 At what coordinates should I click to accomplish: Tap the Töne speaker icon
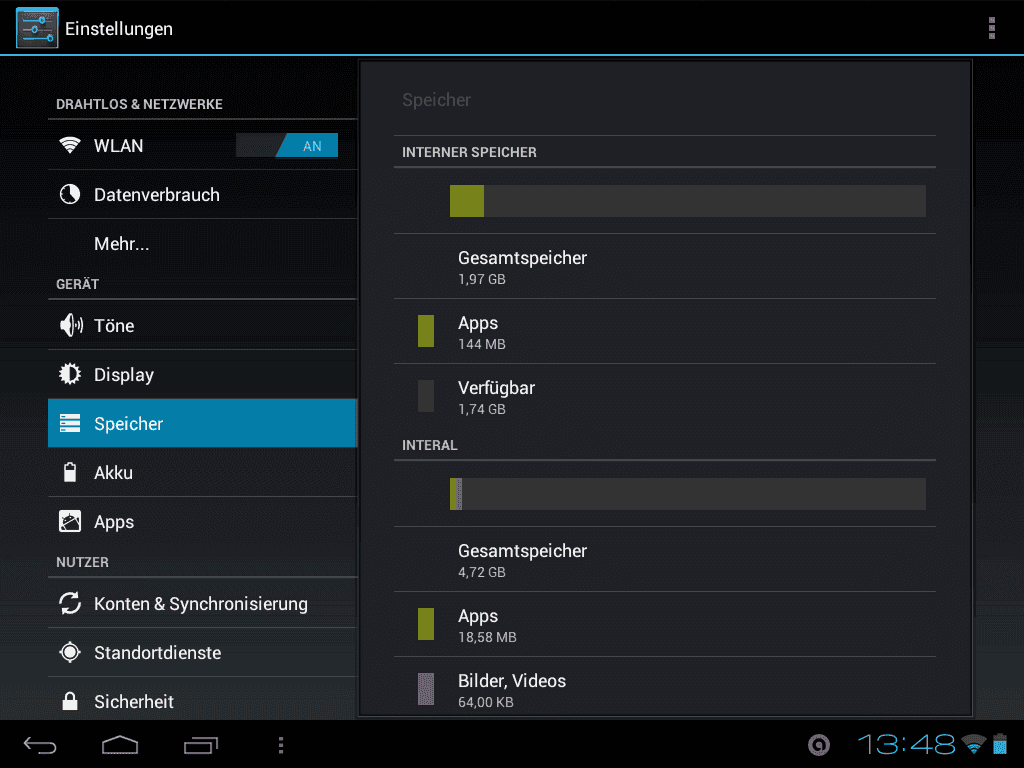pyautogui.click(x=71, y=325)
